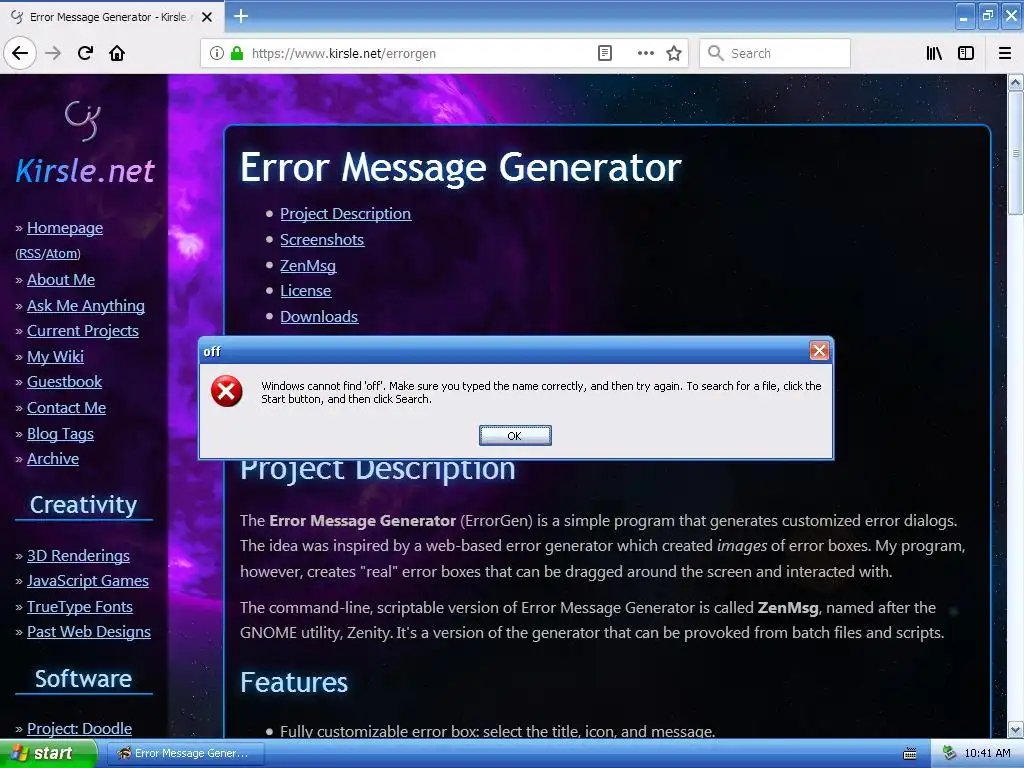The image size is (1024, 768).
Task: Focus the browser Search field
Action: pyautogui.click(x=775, y=53)
